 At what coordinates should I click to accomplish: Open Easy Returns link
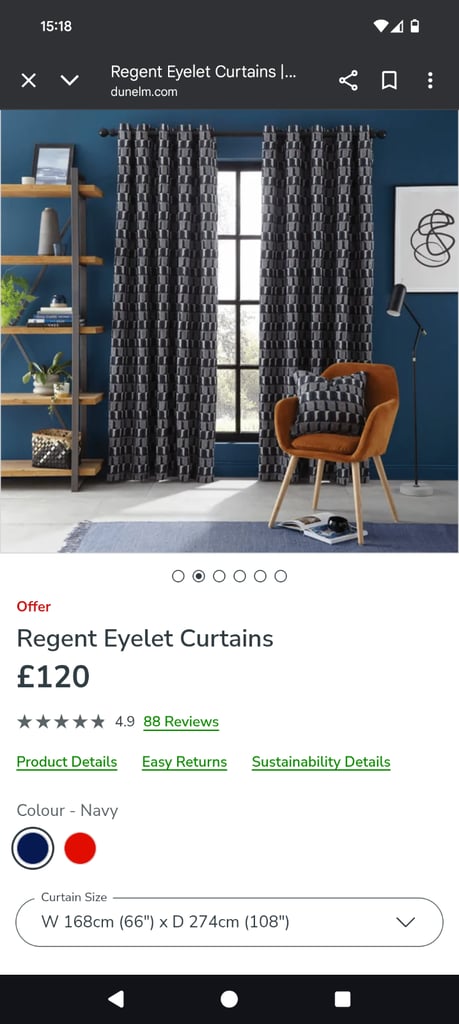click(x=184, y=762)
